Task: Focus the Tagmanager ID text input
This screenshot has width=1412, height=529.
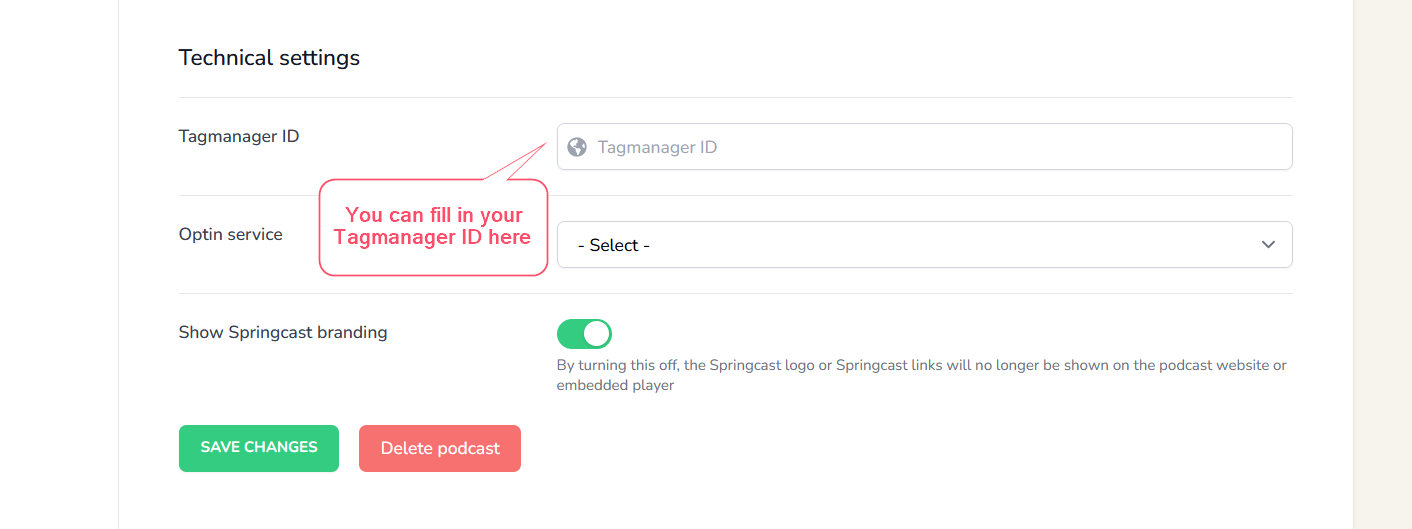Action: (x=924, y=147)
